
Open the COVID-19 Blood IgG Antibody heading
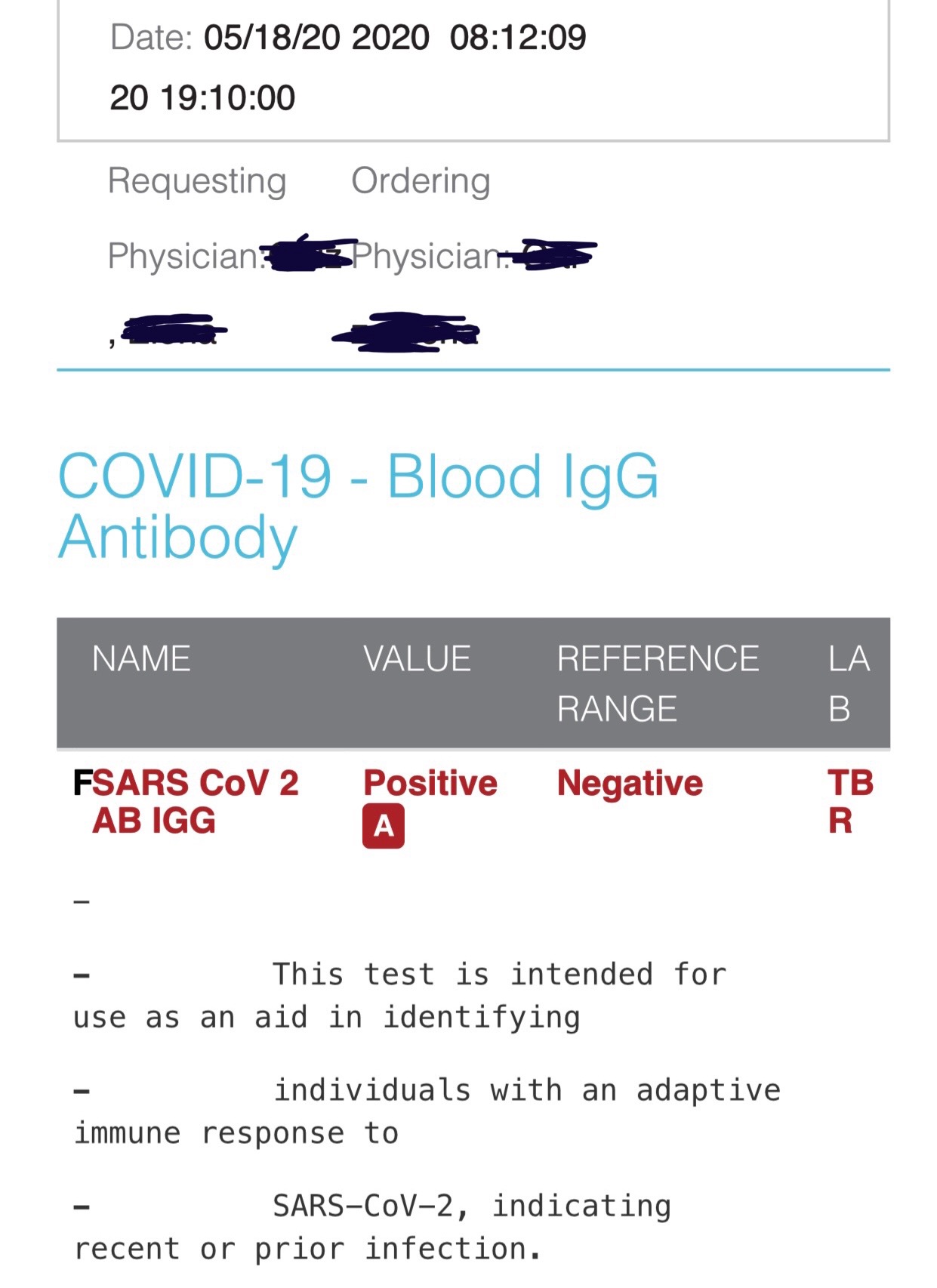(358, 506)
